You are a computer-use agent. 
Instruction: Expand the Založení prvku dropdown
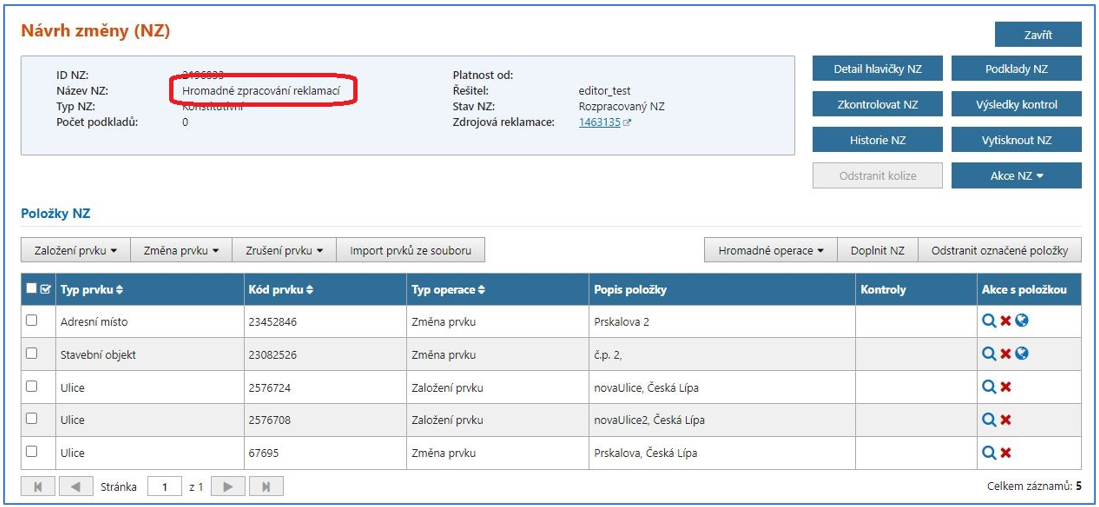pyautogui.click(x=76, y=250)
